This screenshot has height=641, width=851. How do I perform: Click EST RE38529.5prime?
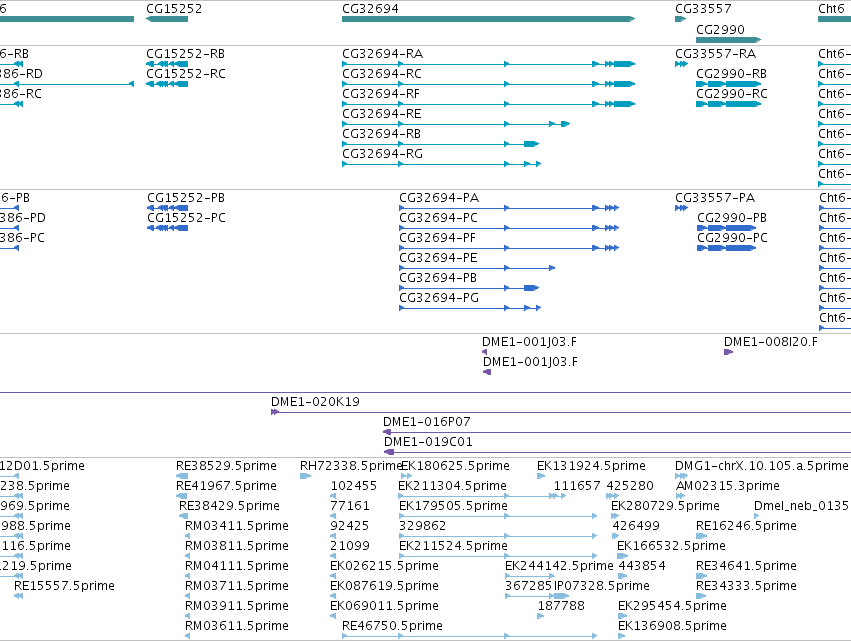tap(226, 466)
